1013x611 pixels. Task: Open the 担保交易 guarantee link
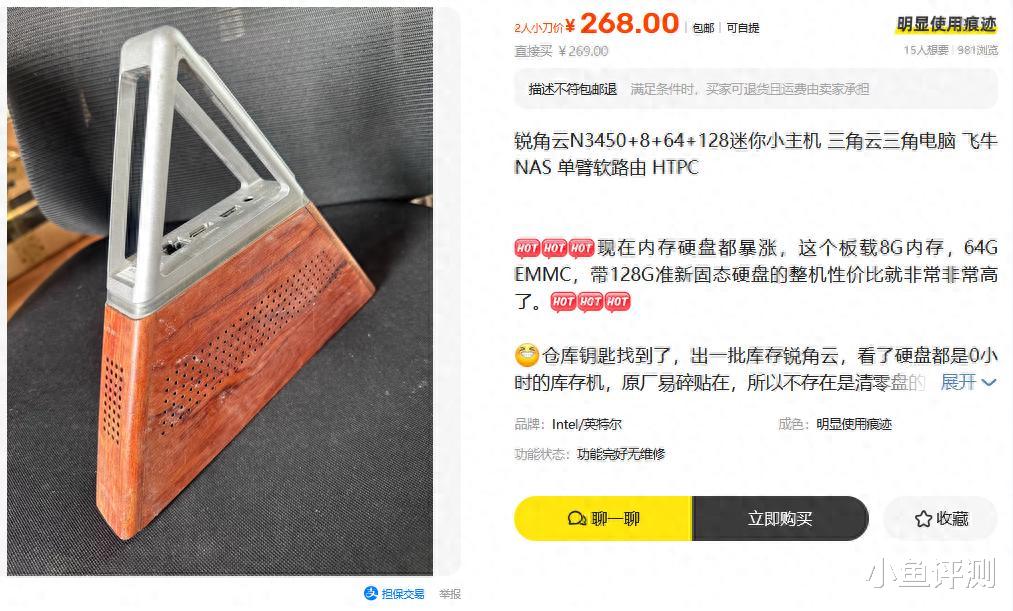[394, 594]
